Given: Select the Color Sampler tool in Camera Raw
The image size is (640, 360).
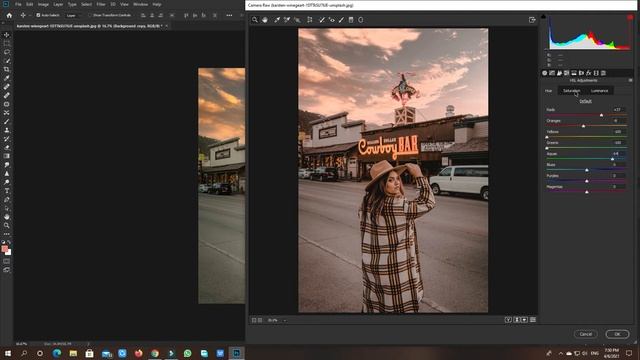Looking at the screenshot, I should click(x=287, y=20).
